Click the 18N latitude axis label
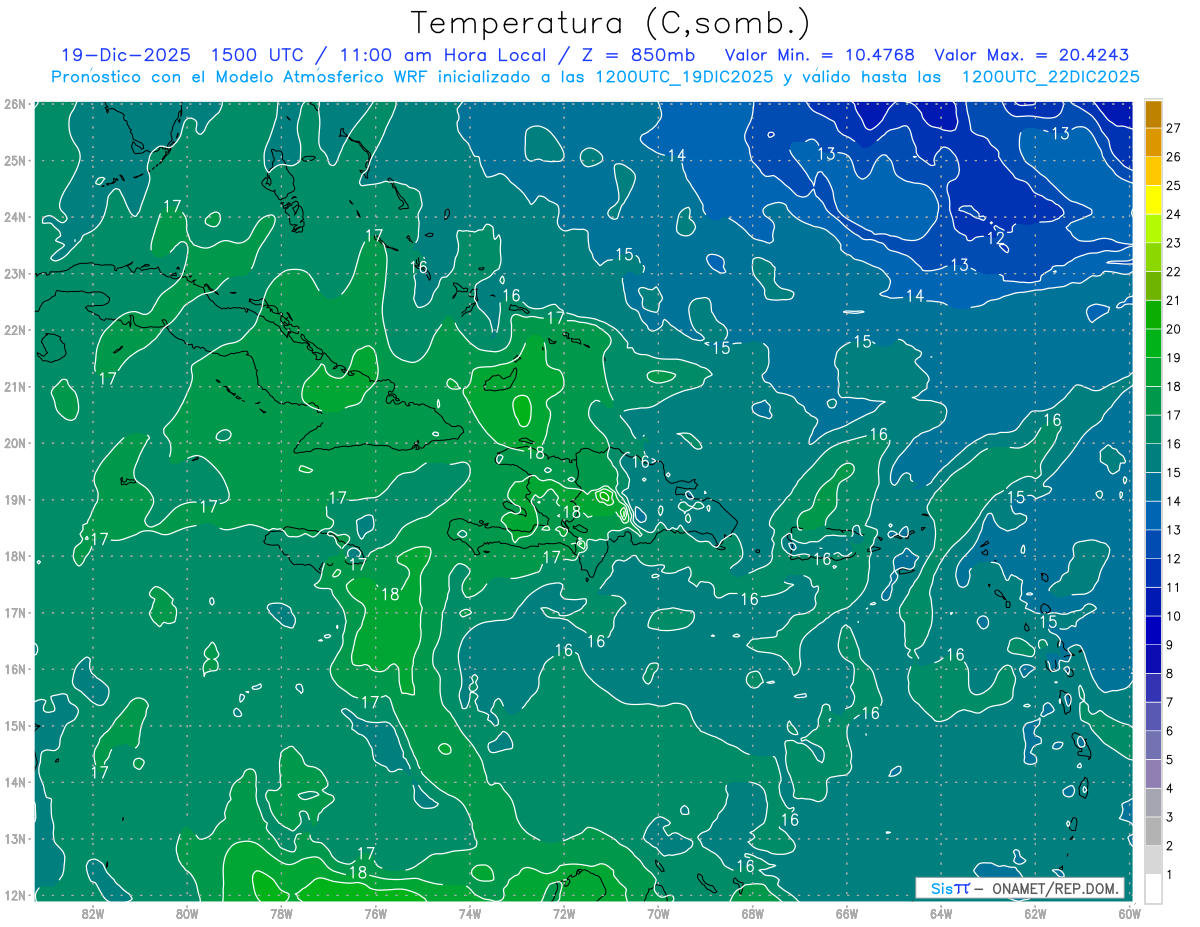The image size is (1200, 927). (14, 556)
